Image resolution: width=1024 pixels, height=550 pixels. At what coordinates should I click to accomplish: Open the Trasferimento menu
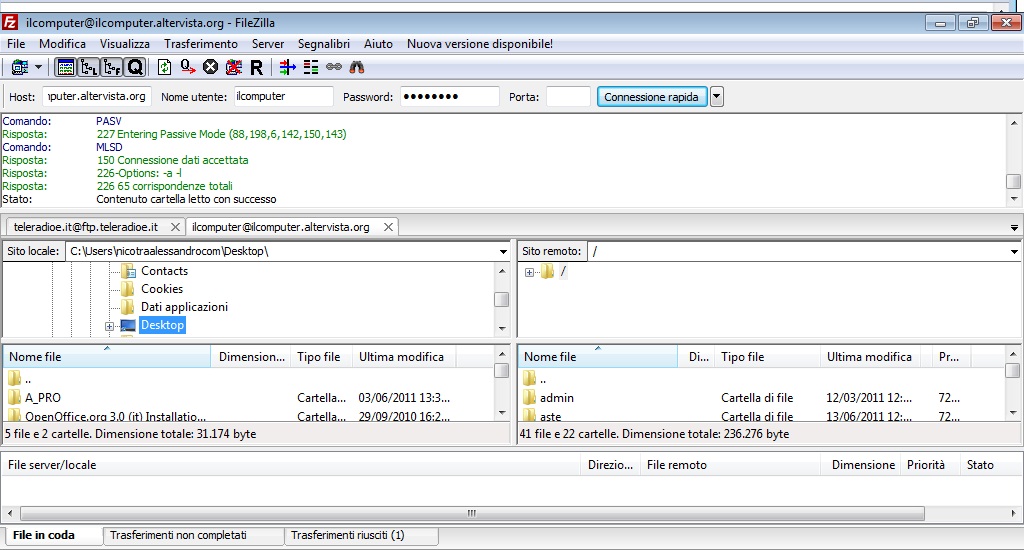[200, 44]
